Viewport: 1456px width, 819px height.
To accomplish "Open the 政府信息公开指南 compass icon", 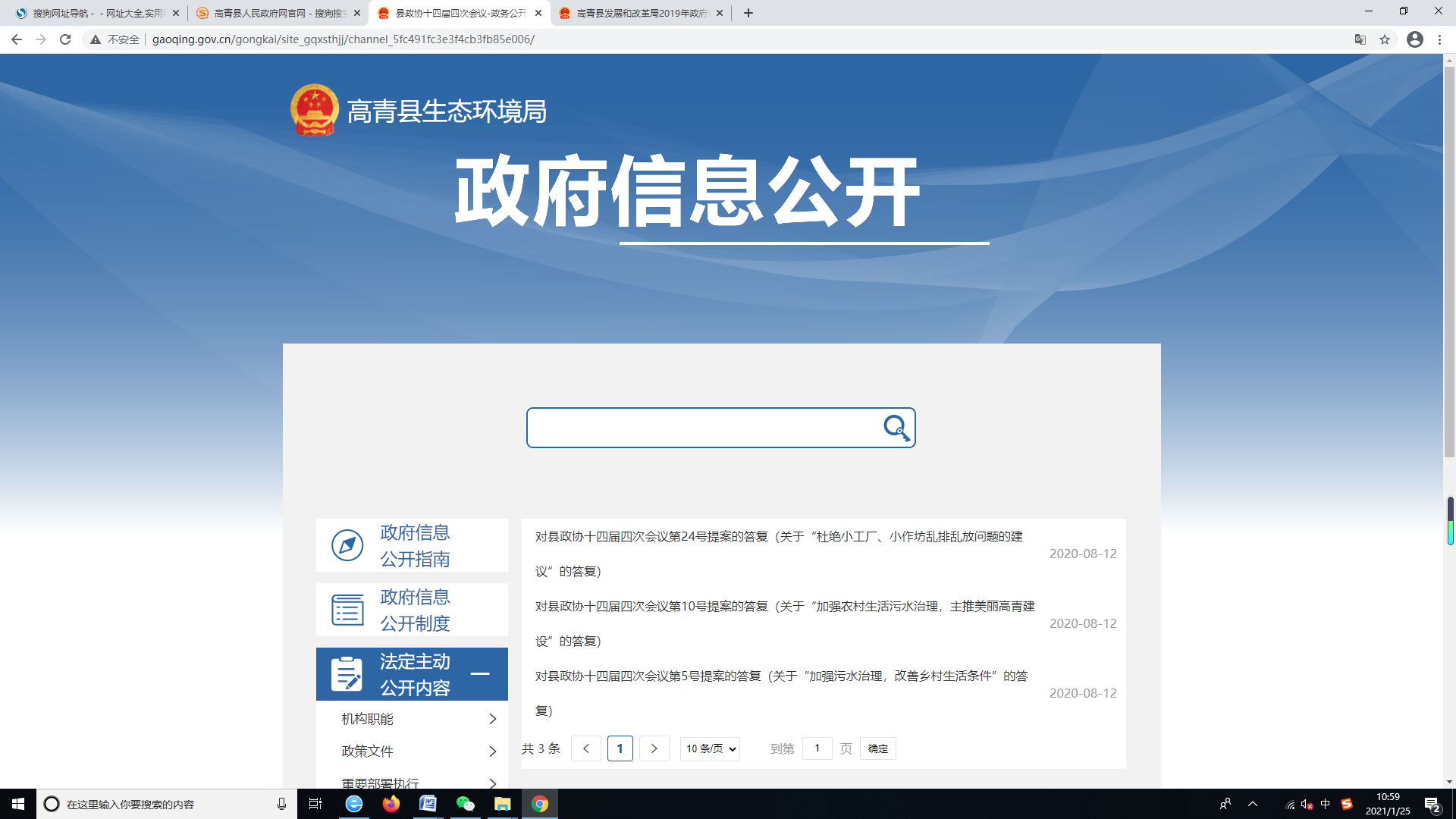I will coord(347,545).
